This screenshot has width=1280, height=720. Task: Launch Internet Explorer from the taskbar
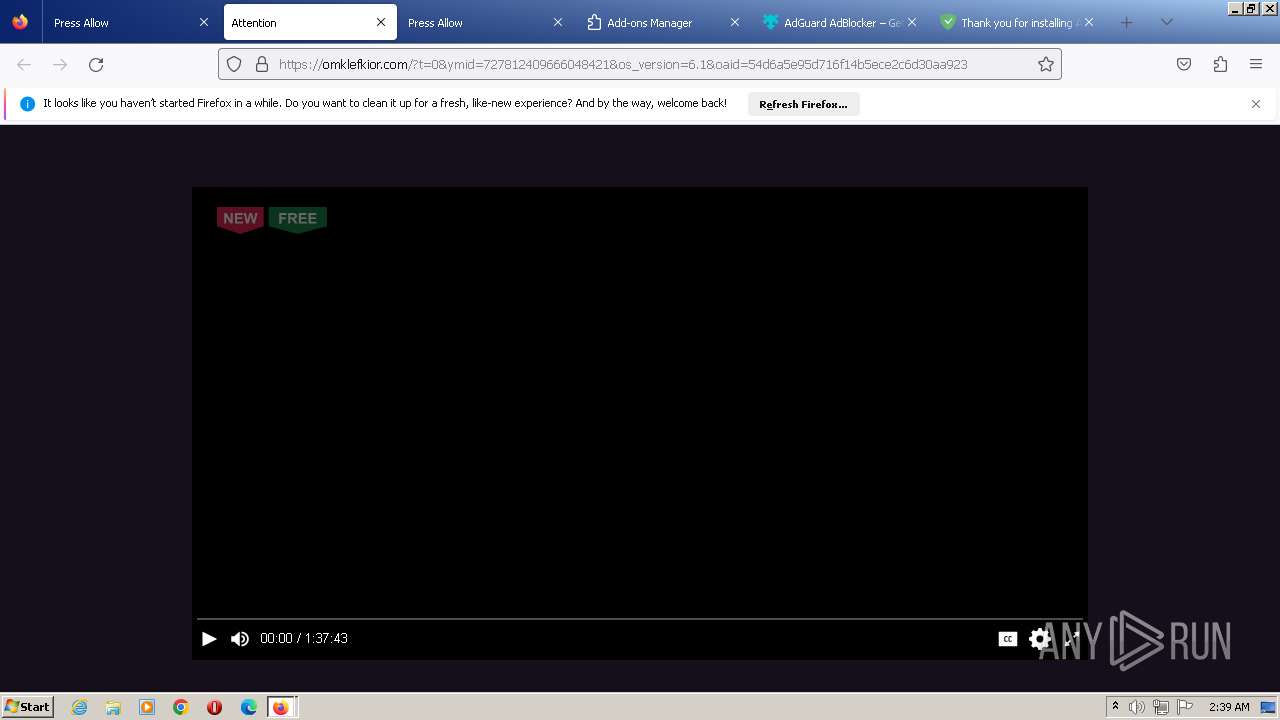point(80,707)
